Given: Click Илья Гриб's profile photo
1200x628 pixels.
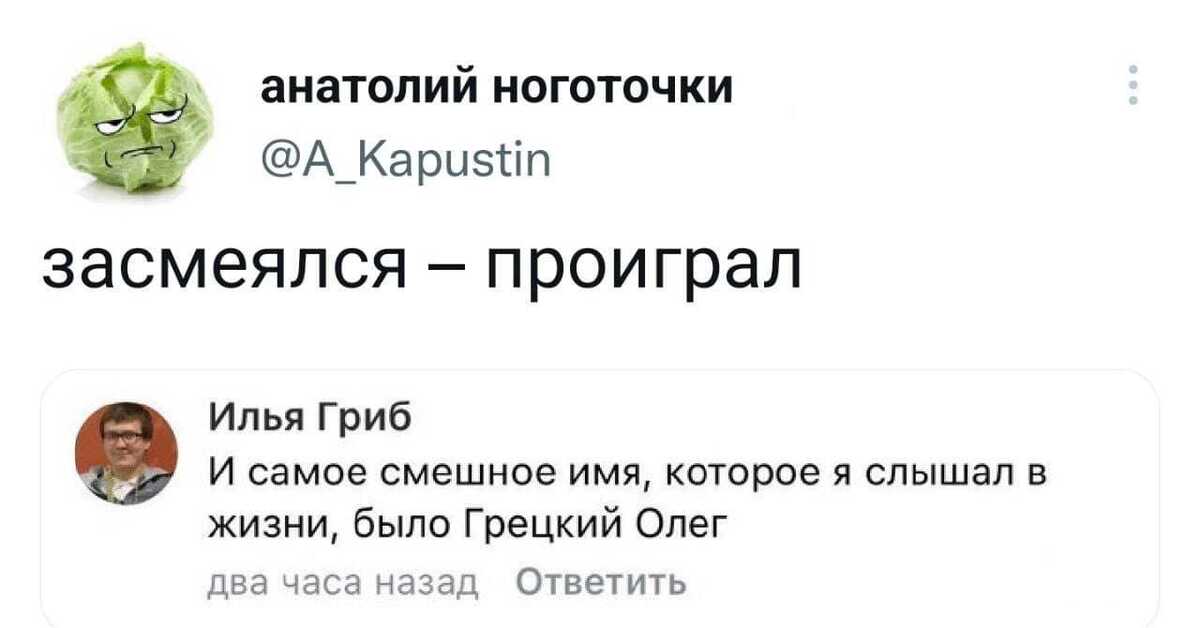Looking at the screenshot, I should (127, 453).
